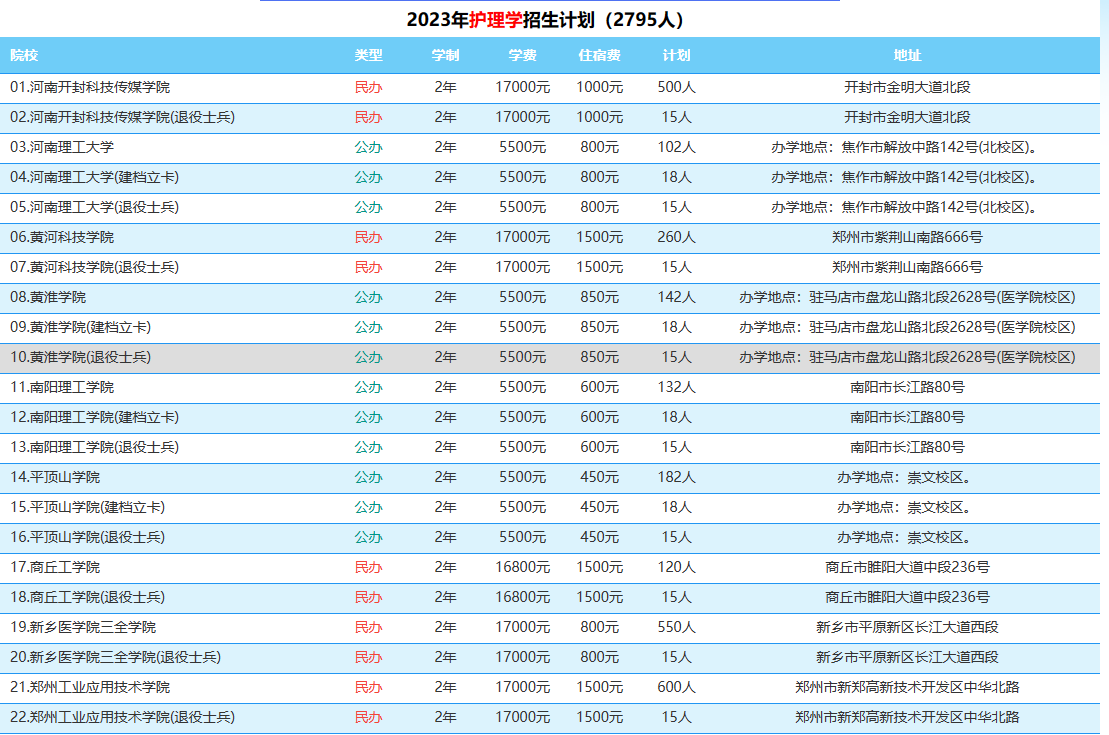Click the 住宿费 column header
Image resolution: width=1109 pixels, height=735 pixels.
pos(599,55)
